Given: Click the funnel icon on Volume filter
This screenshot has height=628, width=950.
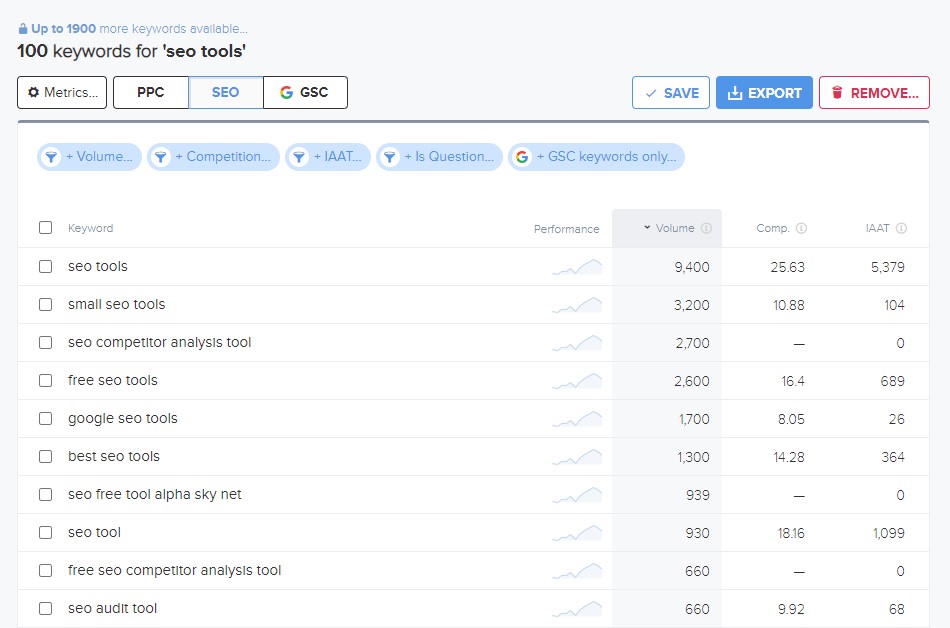Looking at the screenshot, I should coord(51,157).
